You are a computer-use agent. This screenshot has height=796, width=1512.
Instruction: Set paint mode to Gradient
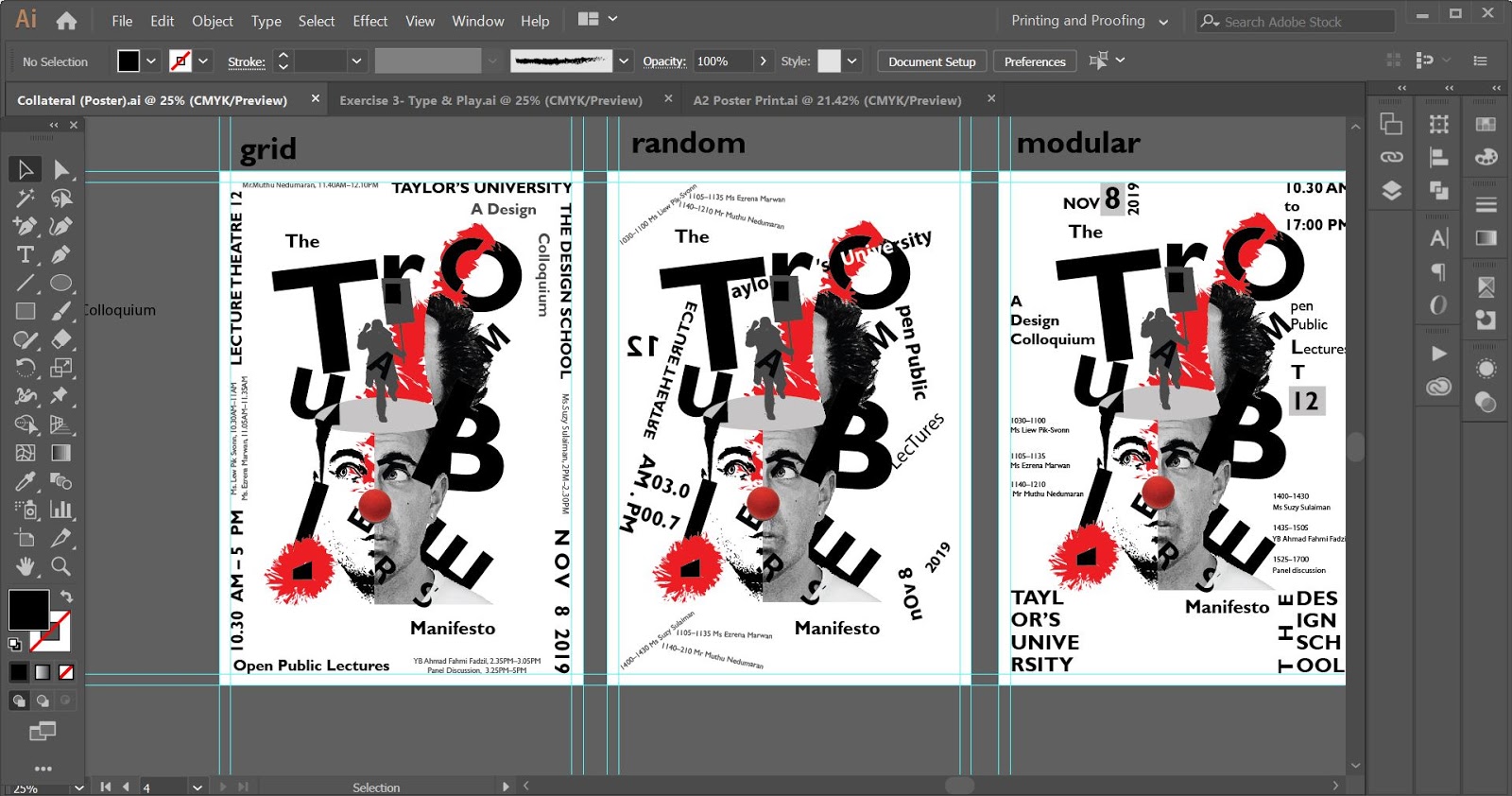tap(43, 672)
